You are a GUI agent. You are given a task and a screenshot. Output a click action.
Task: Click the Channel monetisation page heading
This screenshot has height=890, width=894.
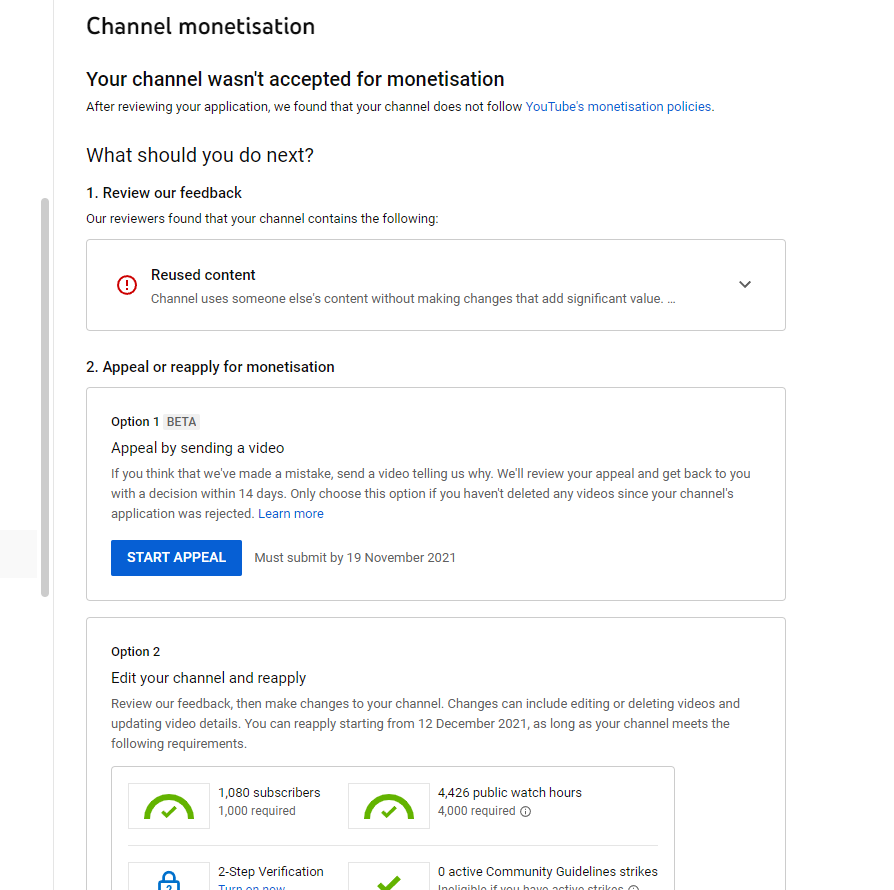(200, 26)
